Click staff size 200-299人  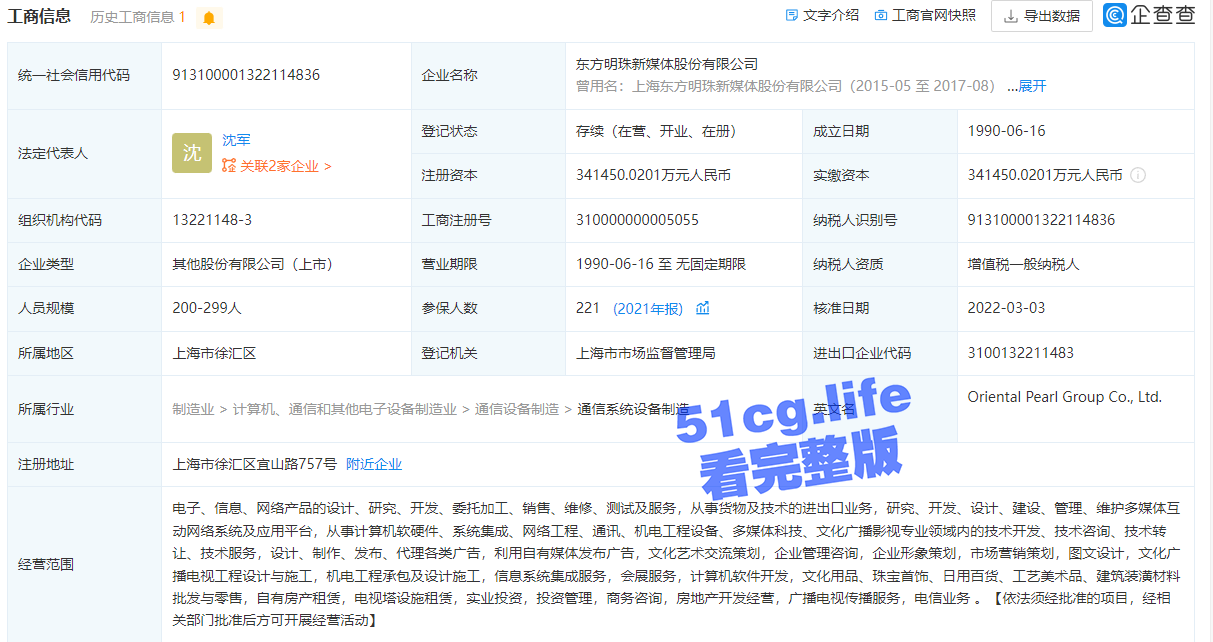[207, 308]
